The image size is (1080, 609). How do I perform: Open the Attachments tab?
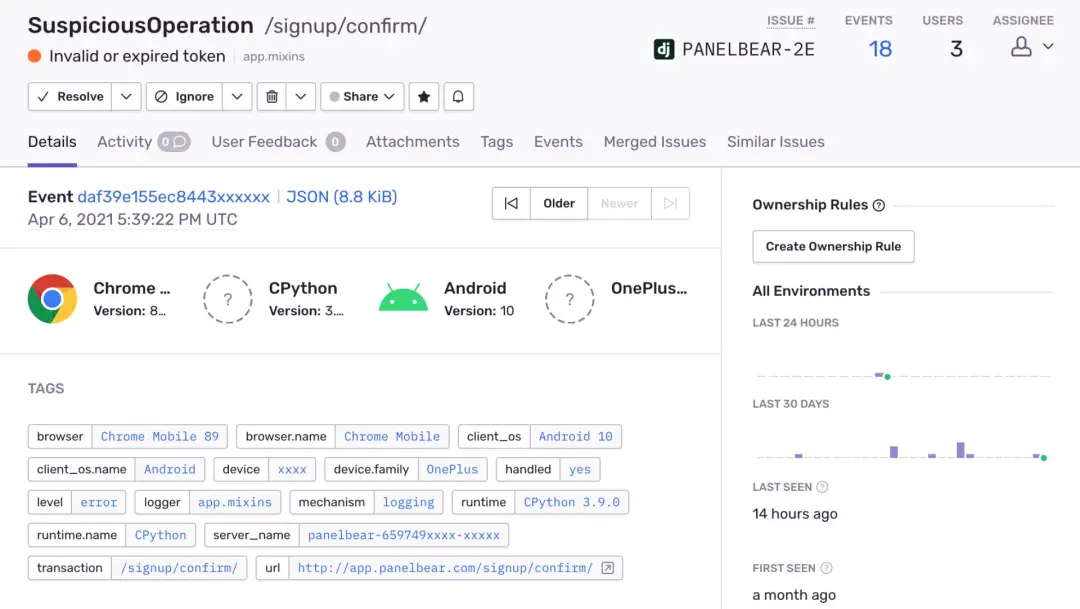click(413, 142)
